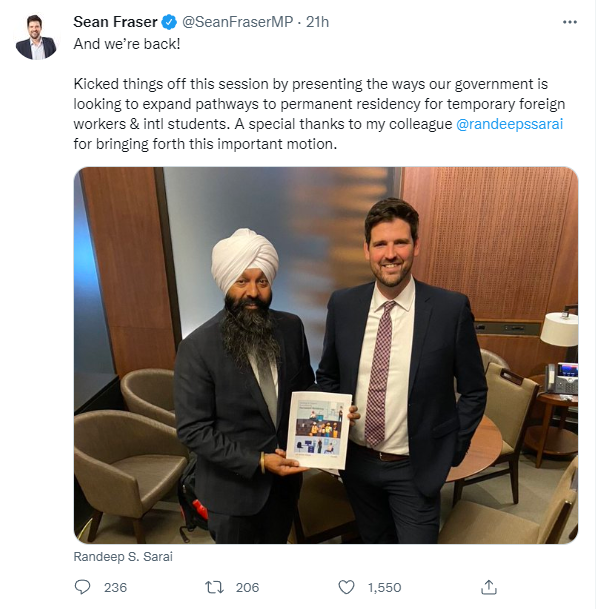Click the 'And we're back!' line
Viewport: 597px width, 609px height.
point(127,44)
